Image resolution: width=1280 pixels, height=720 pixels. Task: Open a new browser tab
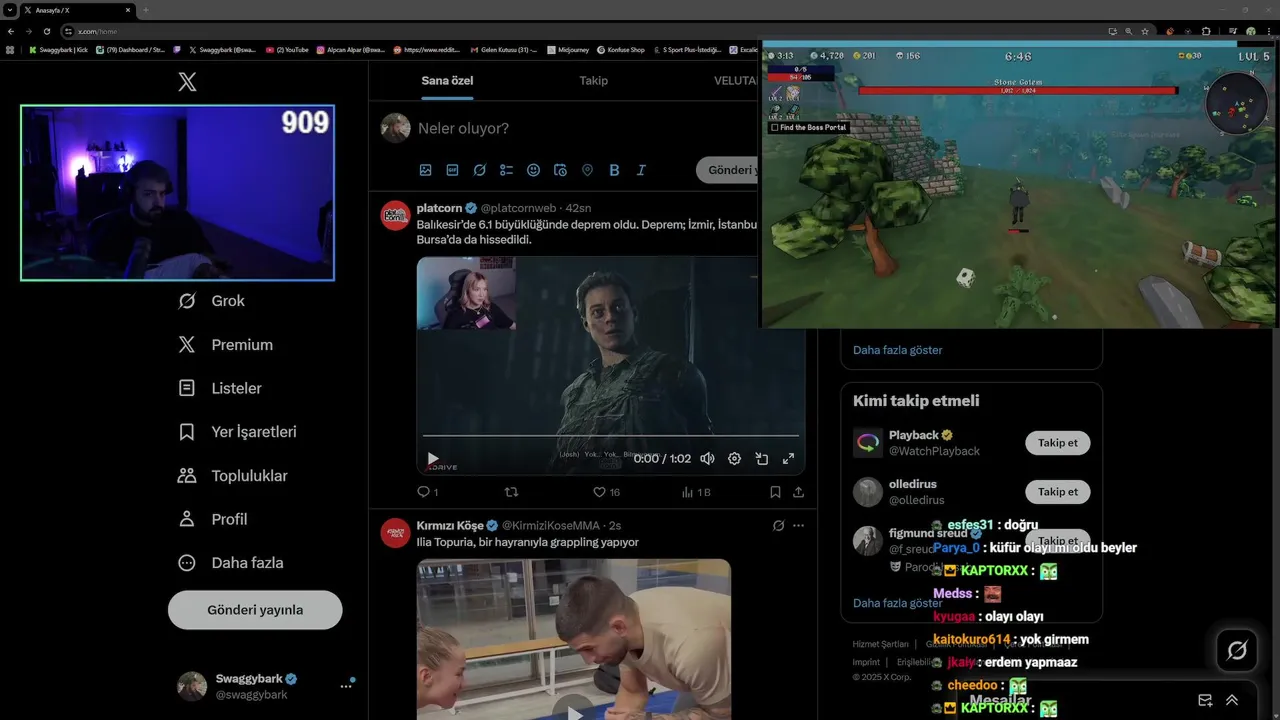tap(146, 10)
